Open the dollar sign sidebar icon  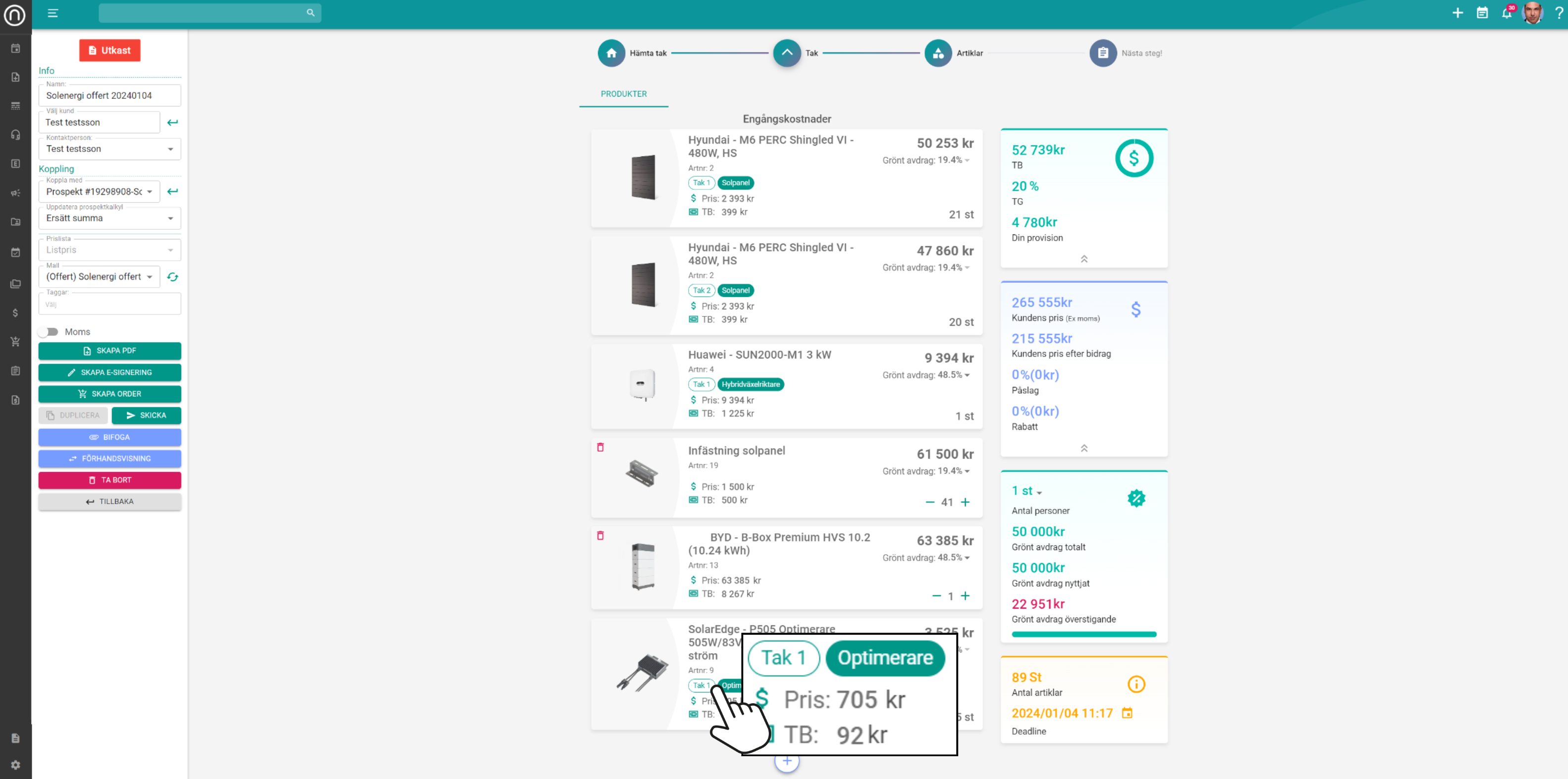pyautogui.click(x=16, y=313)
